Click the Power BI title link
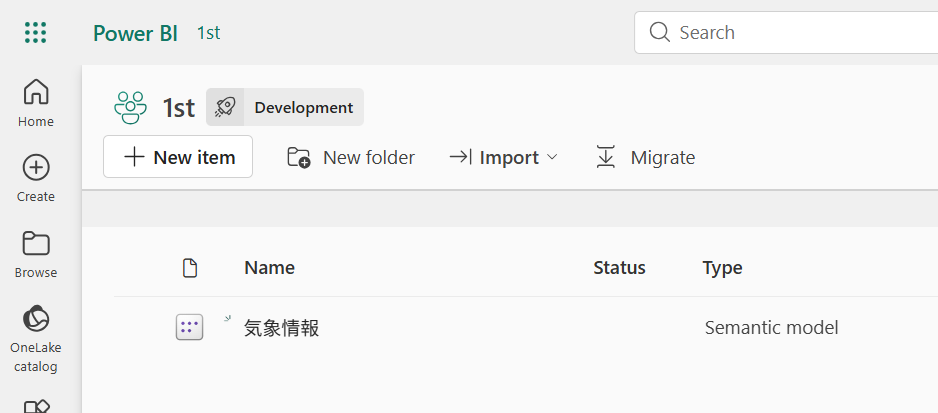Image resolution: width=938 pixels, height=413 pixels. click(x=135, y=33)
